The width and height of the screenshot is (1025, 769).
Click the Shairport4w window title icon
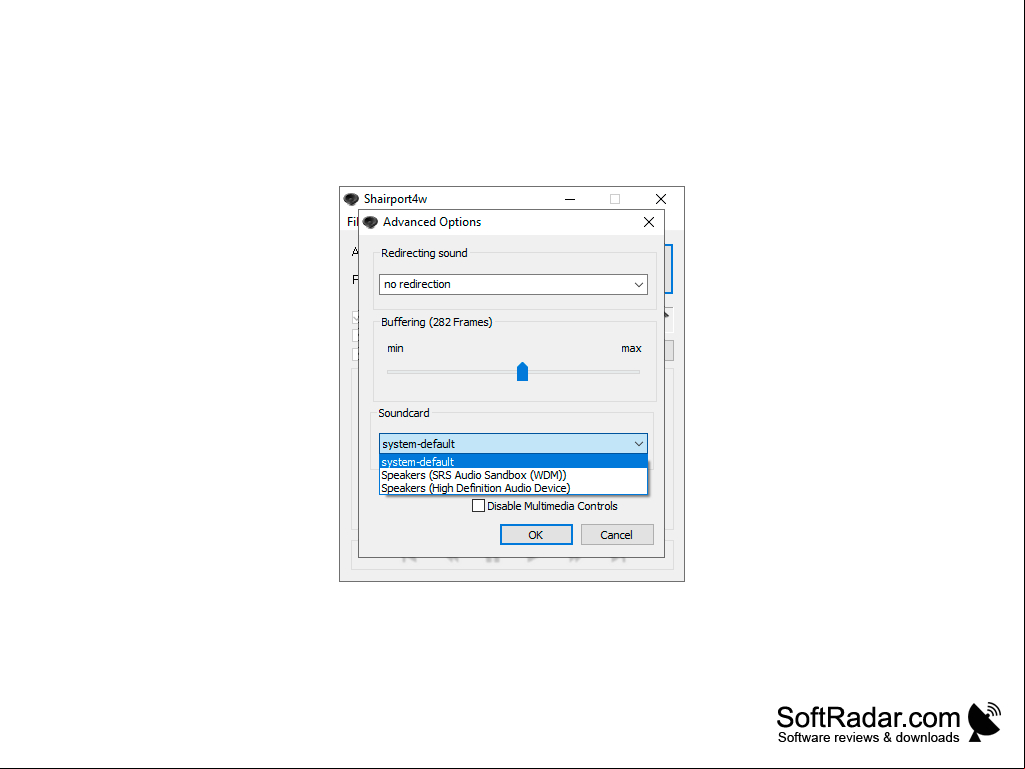point(351,199)
